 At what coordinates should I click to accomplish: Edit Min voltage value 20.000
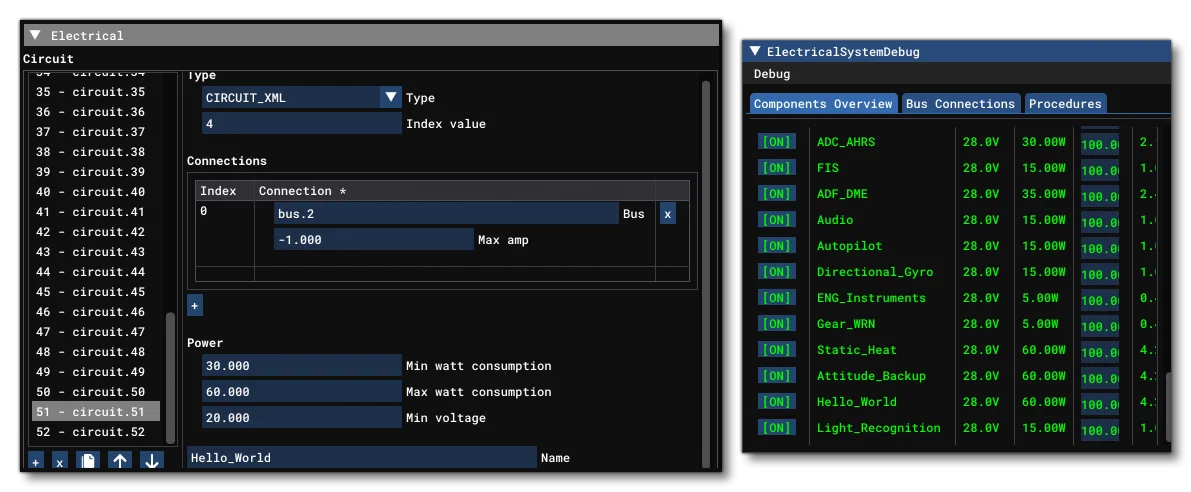coord(302,418)
